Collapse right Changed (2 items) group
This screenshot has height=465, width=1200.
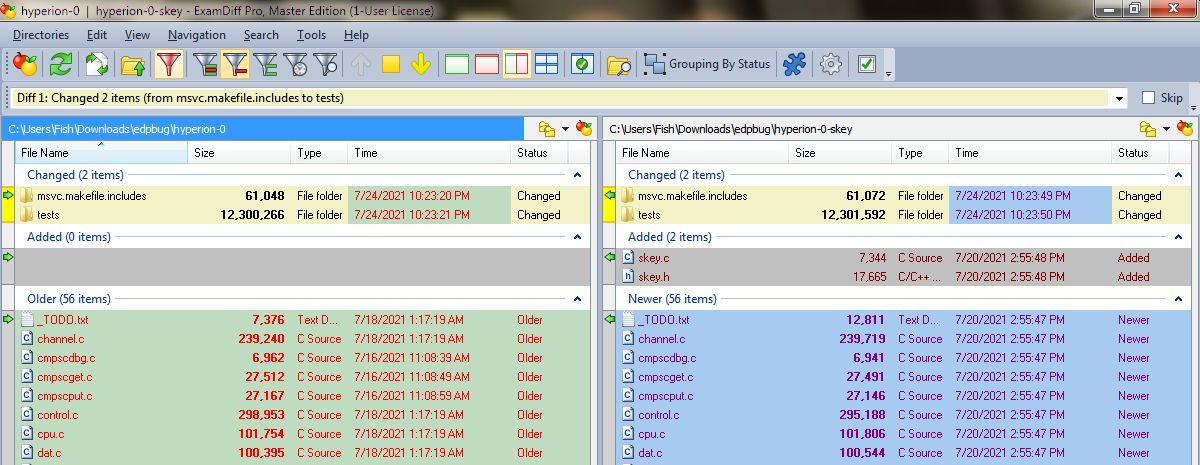coord(1177,175)
